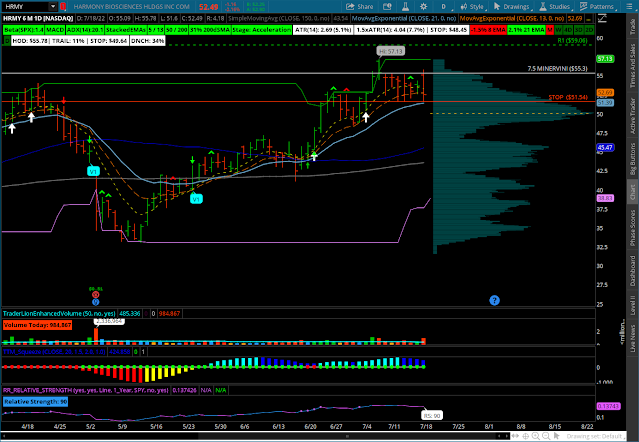Click the red alert icon beside the symbol box
Viewport: 639px width, 442px height.
point(63,7)
